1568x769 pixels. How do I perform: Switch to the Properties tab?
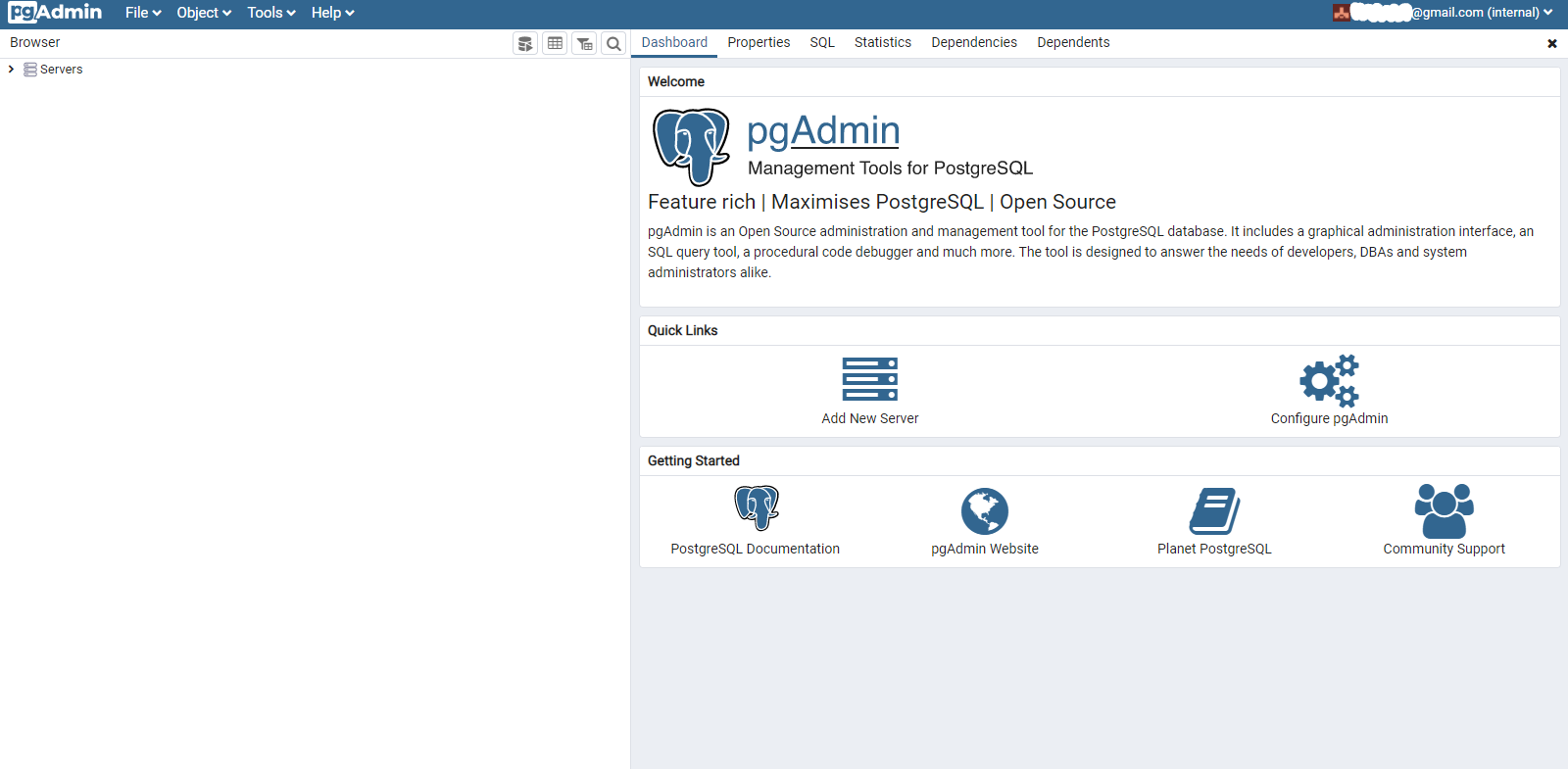click(759, 42)
